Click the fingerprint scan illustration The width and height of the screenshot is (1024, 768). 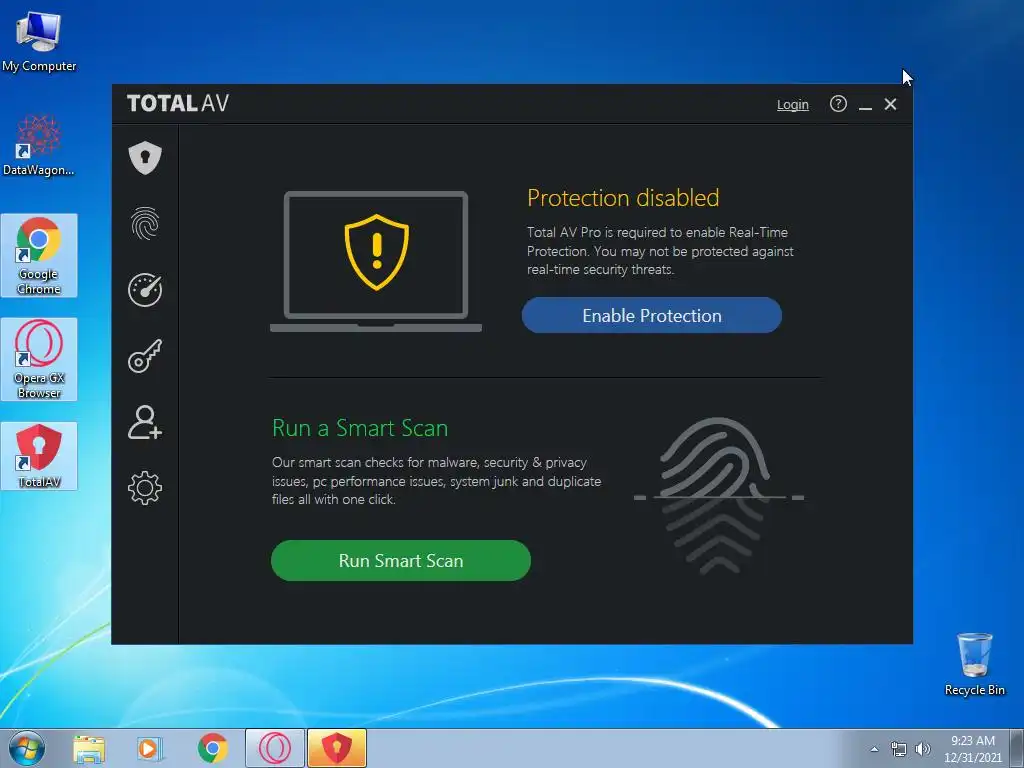pyautogui.click(x=718, y=496)
